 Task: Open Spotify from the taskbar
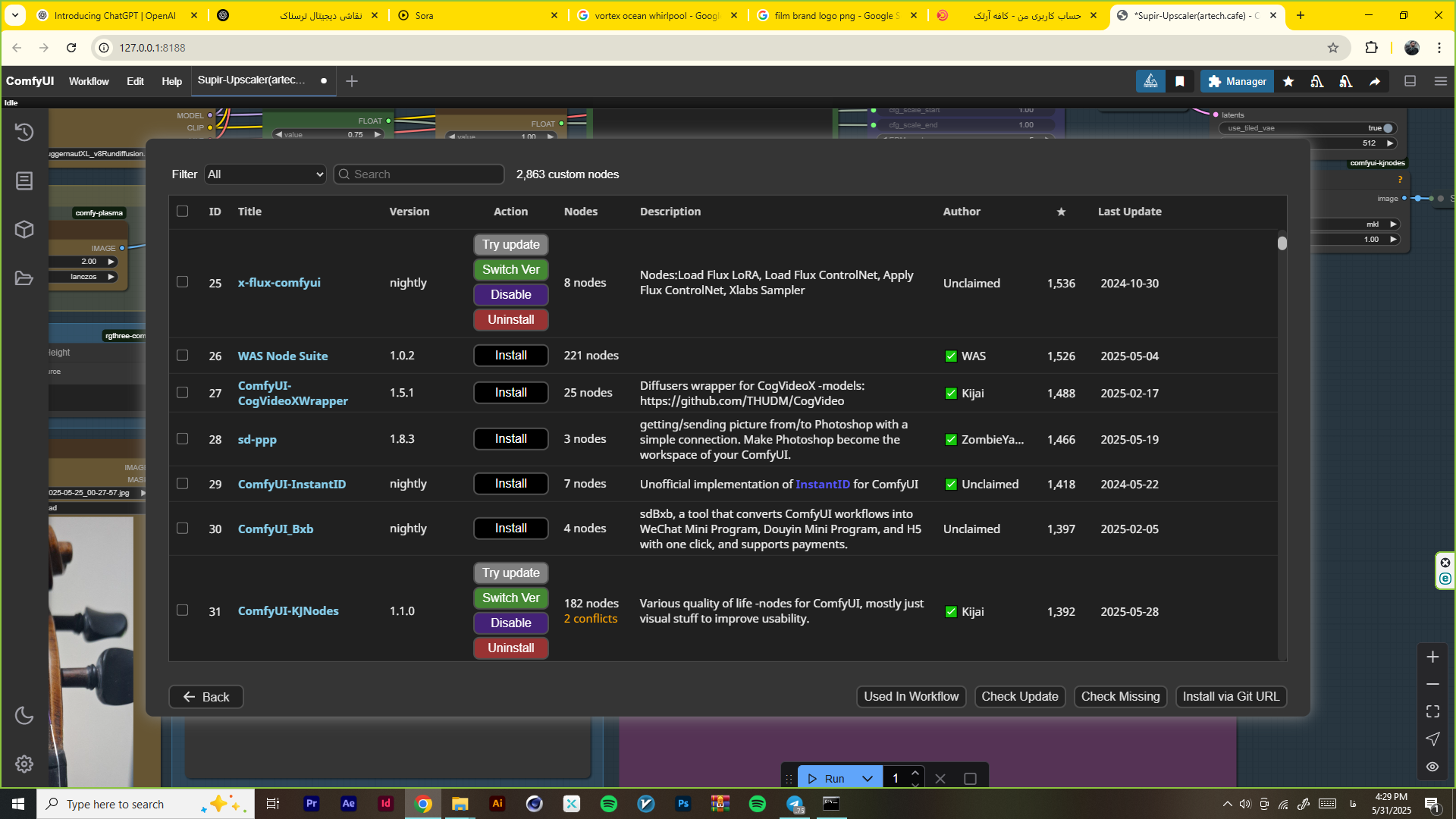[x=609, y=804]
